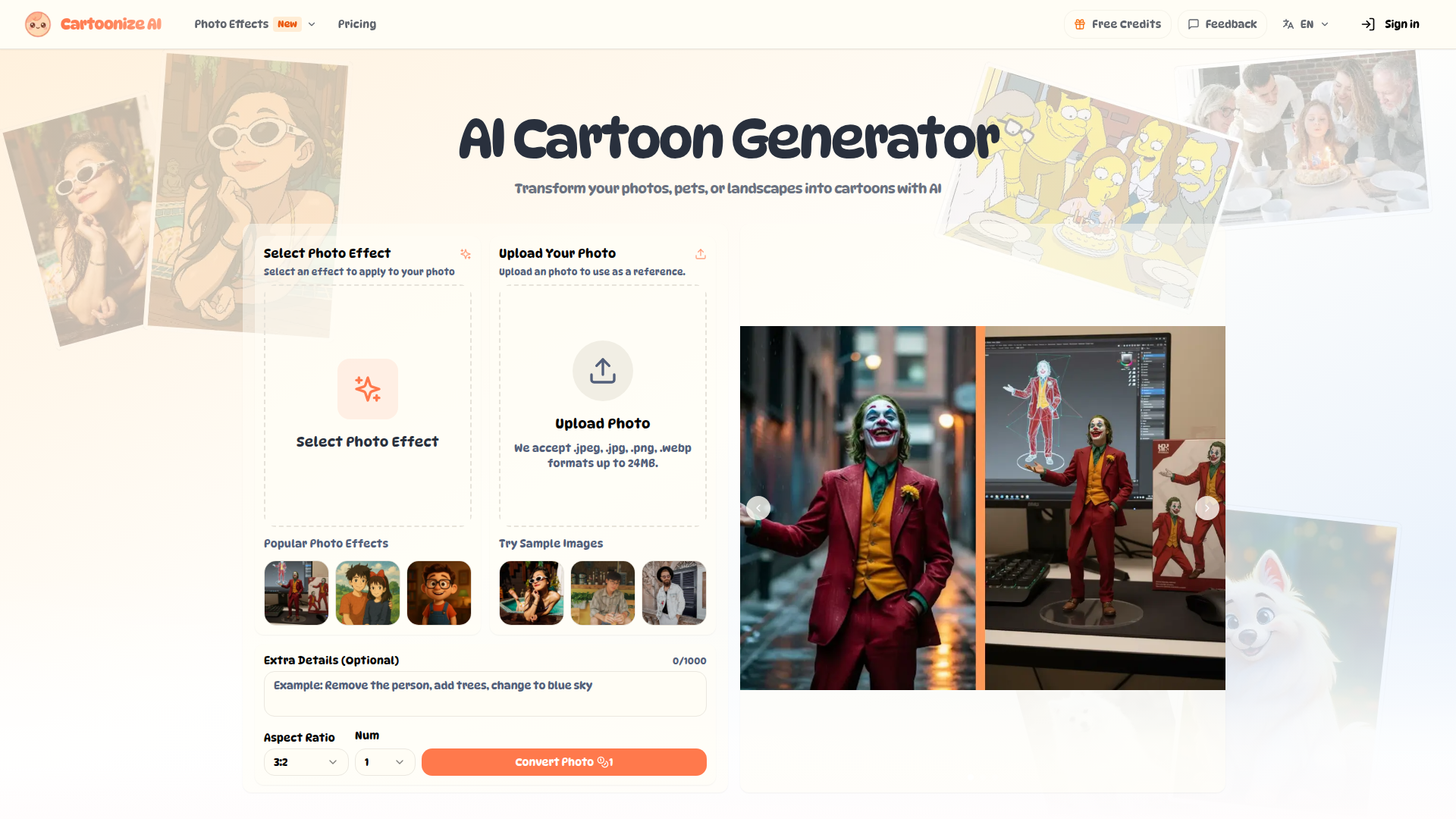Click the Convert Photo button
Viewport: 1456px width, 819px height.
(x=564, y=762)
